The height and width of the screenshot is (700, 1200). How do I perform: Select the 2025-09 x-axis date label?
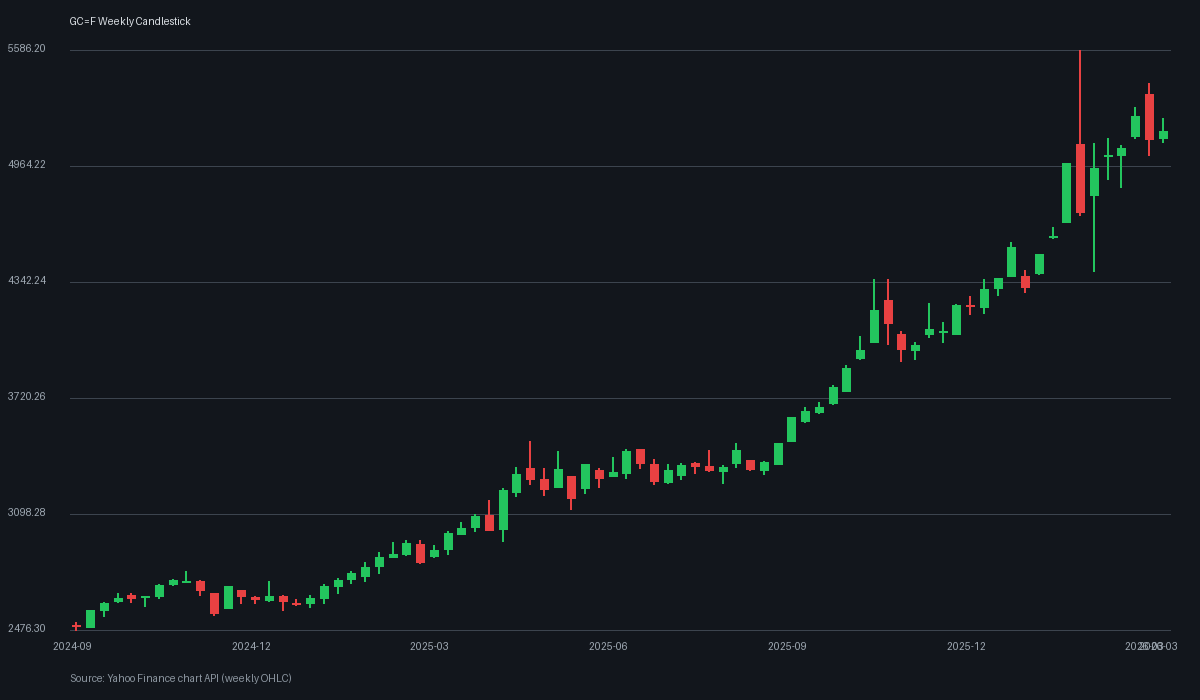click(787, 647)
